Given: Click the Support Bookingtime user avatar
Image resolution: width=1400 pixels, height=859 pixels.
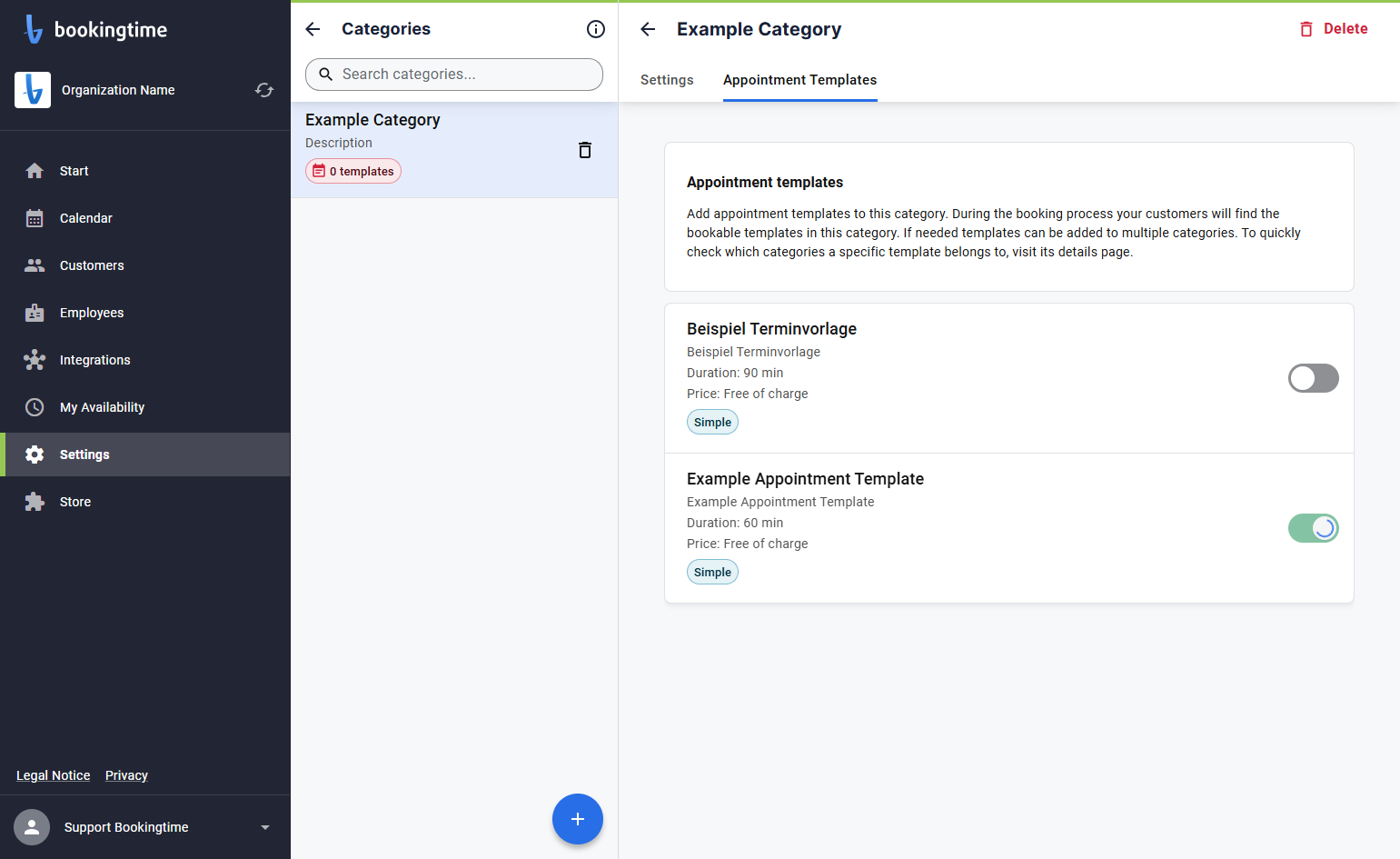Looking at the screenshot, I should point(32,827).
